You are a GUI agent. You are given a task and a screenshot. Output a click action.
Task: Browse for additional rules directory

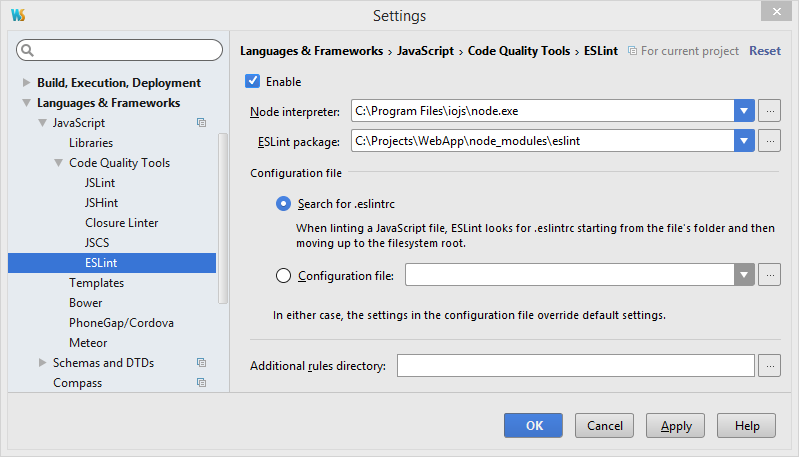coord(769,366)
